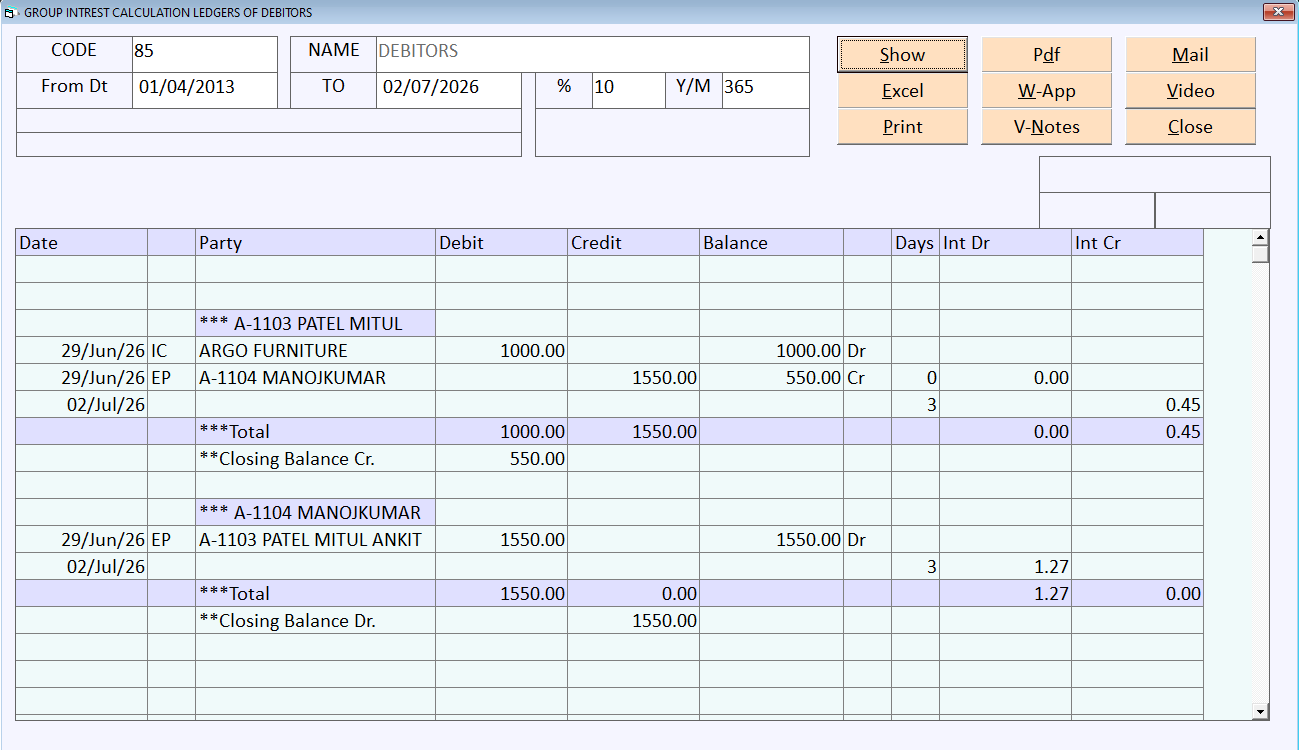This screenshot has height=750, width=1299.
Task: Click the application icon in the title bar
Action: tap(11, 13)
